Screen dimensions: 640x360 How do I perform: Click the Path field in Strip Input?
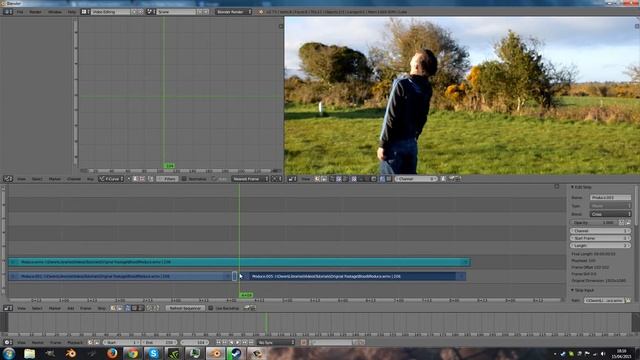tap(604, 300)
